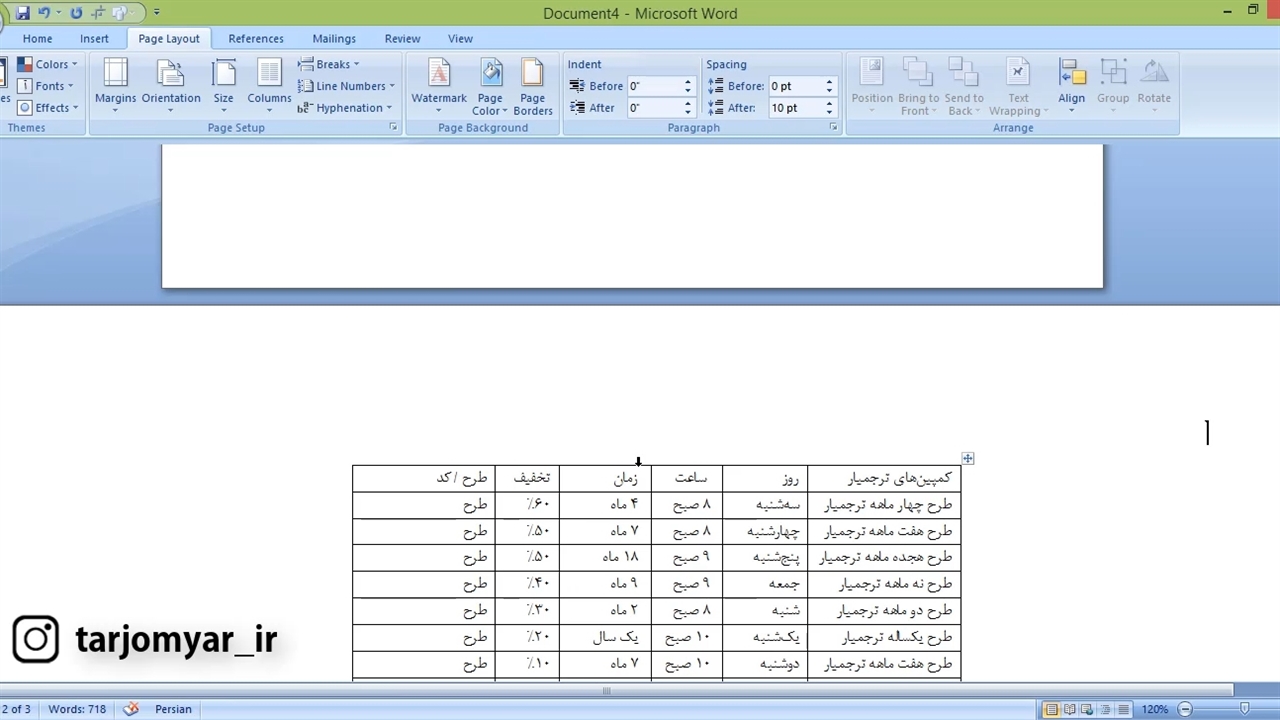Open the Paragraph dialog launcher
This screenshot has width=1280, height=720.
[x=834, y=128]
